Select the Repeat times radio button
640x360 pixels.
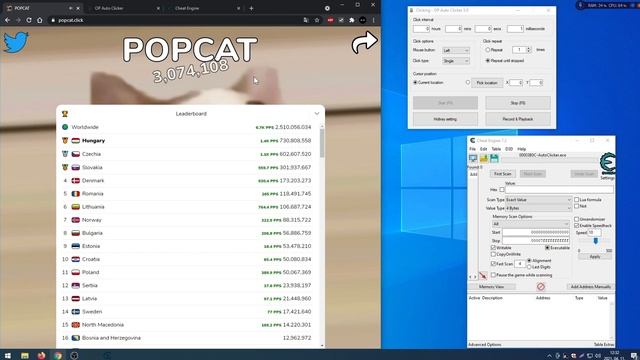click(x=487, y=50)
